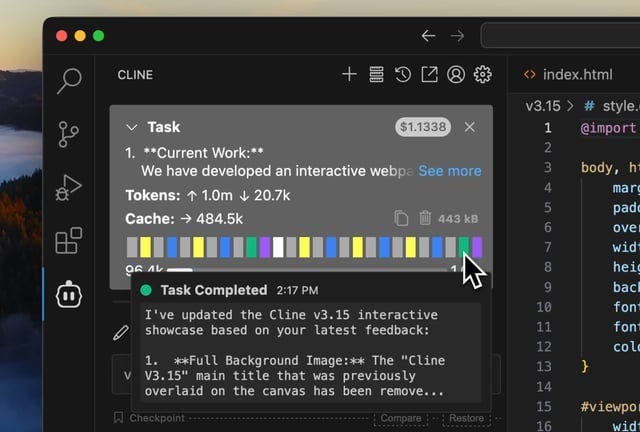Click the **Current Work:** heading text
The image size is (640, 432).
tap(203, 153)
